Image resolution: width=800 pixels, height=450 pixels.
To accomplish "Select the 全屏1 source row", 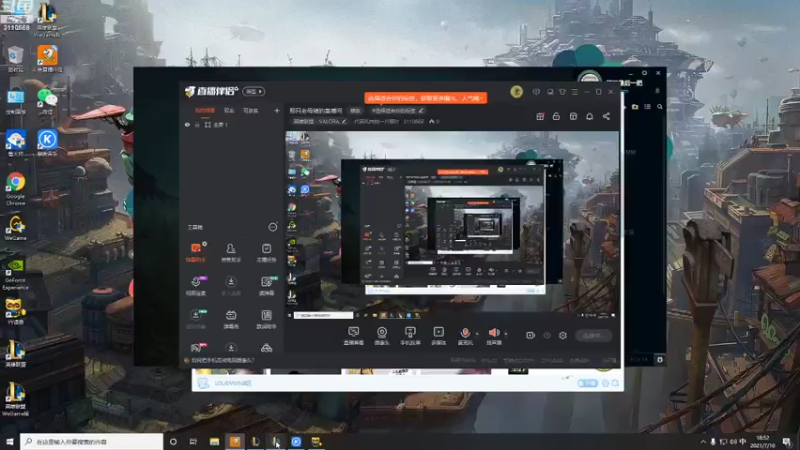I will point(232,124).
